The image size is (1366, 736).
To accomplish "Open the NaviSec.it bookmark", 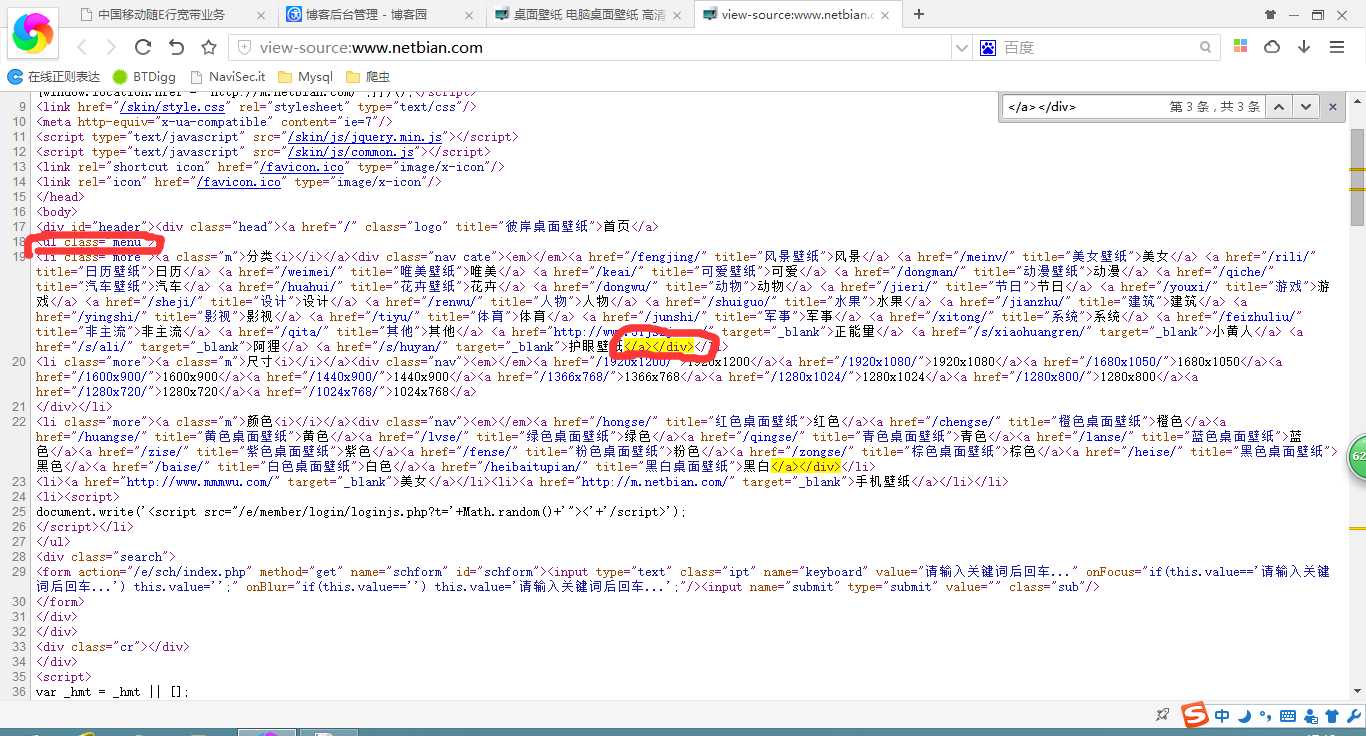I will coord(227,77).
